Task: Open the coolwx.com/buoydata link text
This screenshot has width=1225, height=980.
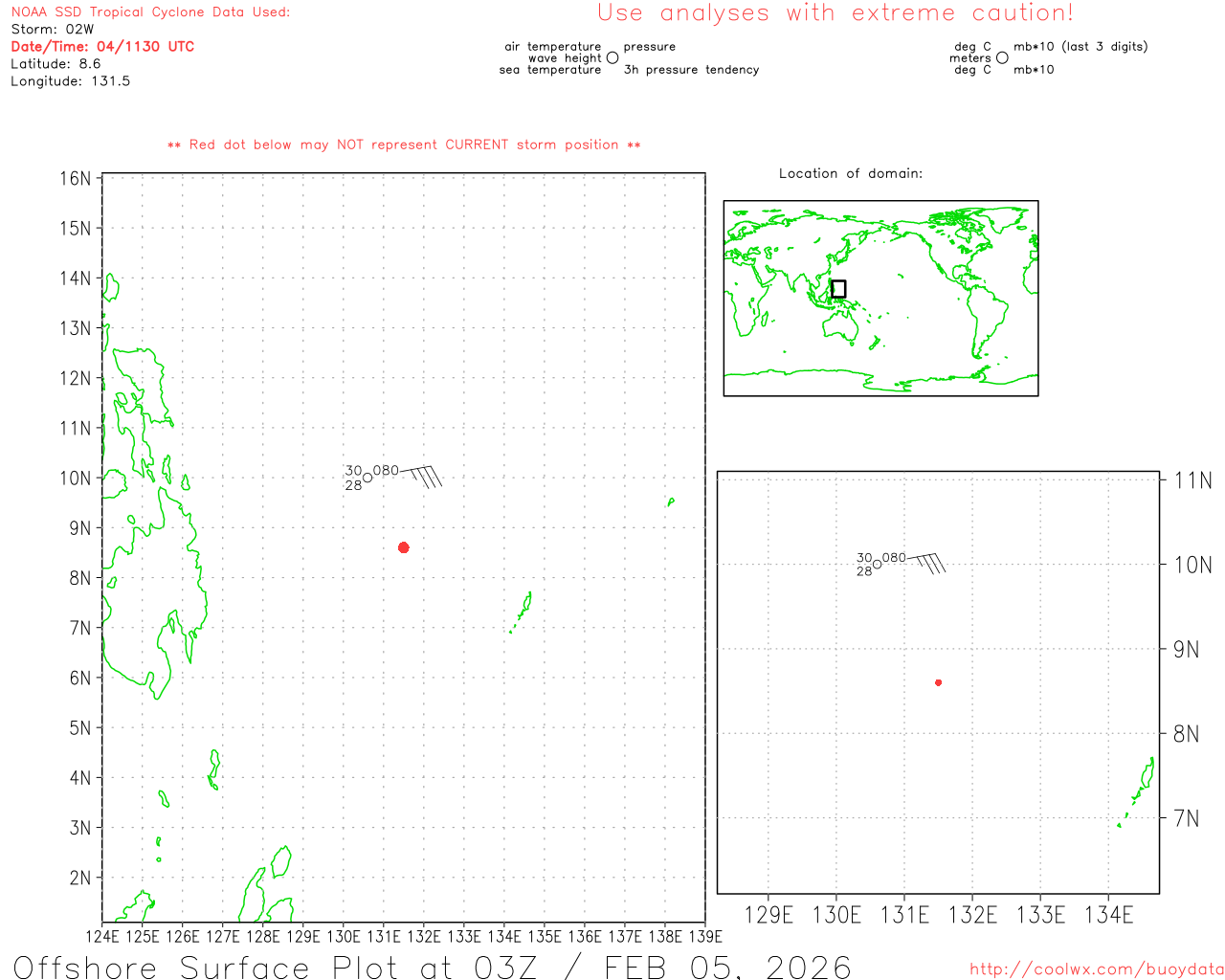Action: [x=1097, y=969]
